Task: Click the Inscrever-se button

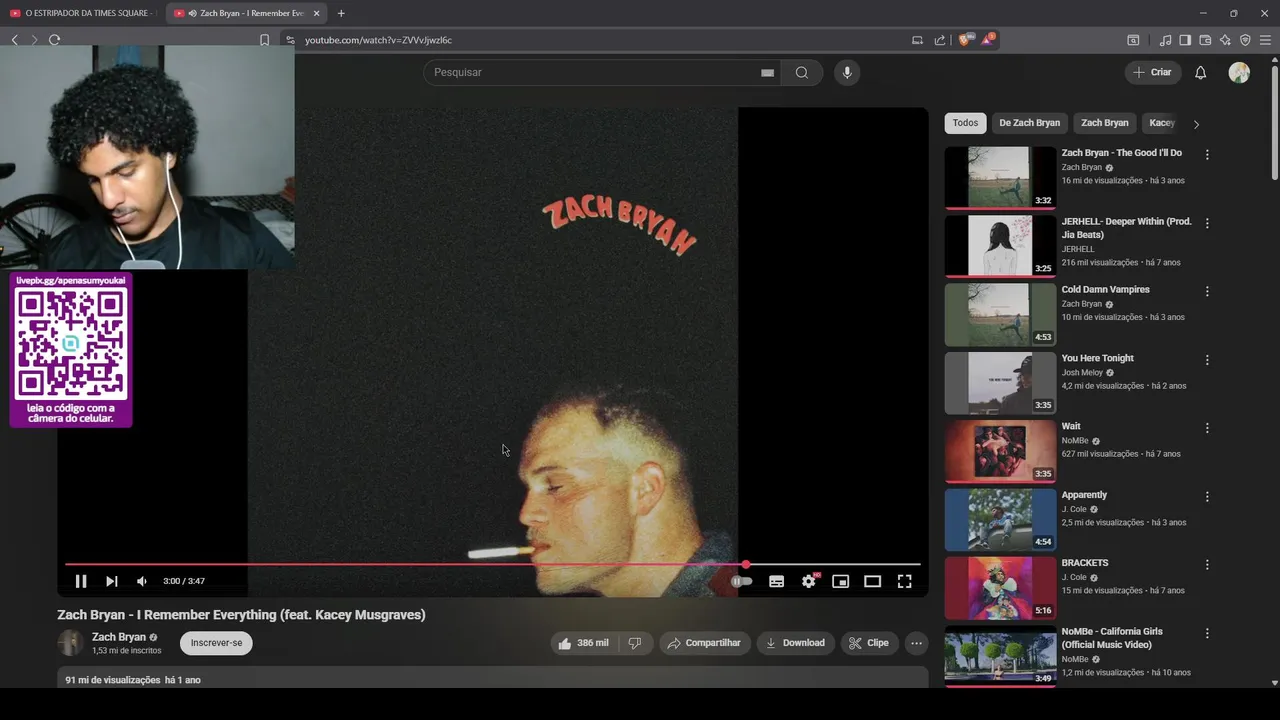Action: click(216, 643)
